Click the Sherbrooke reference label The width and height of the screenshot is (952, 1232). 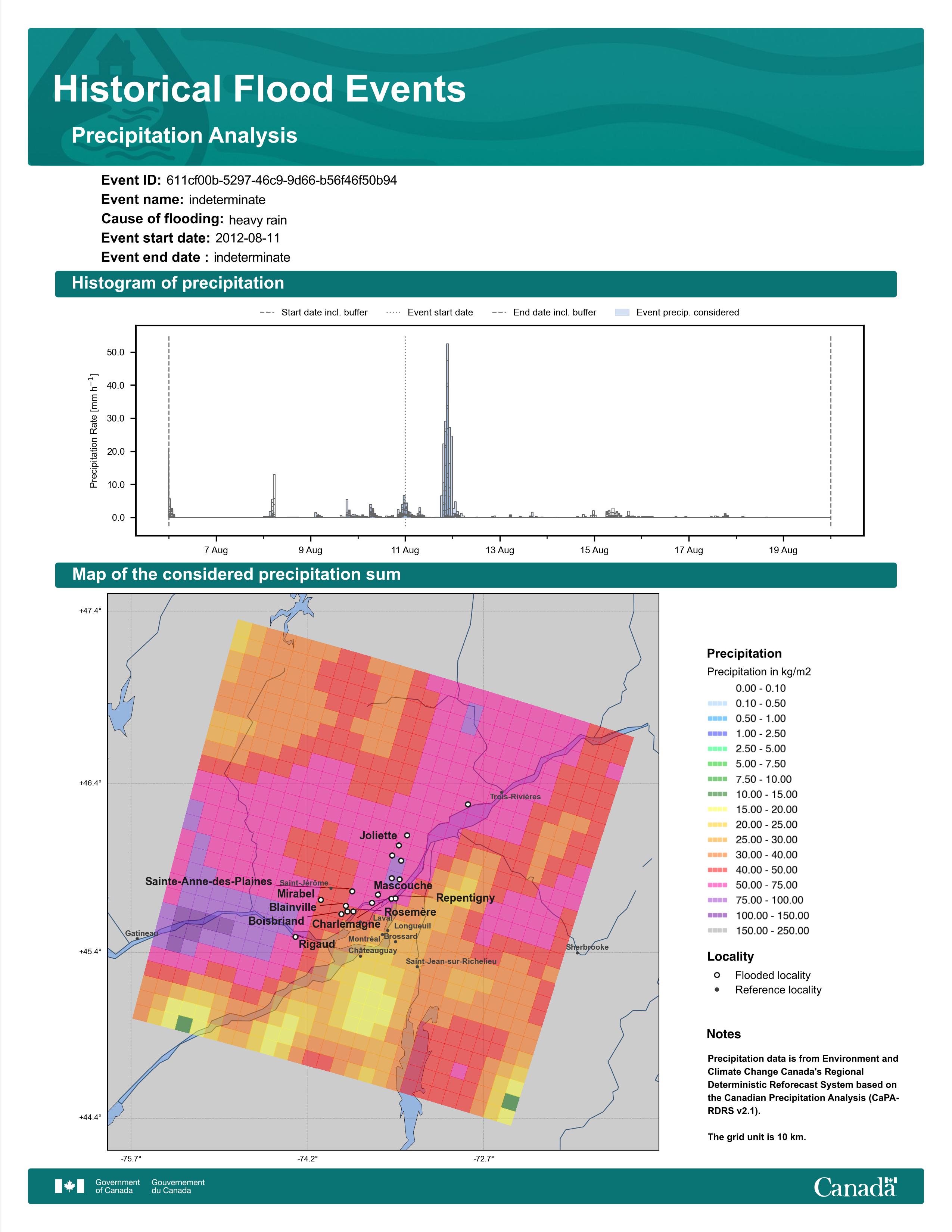coord(587,947)
